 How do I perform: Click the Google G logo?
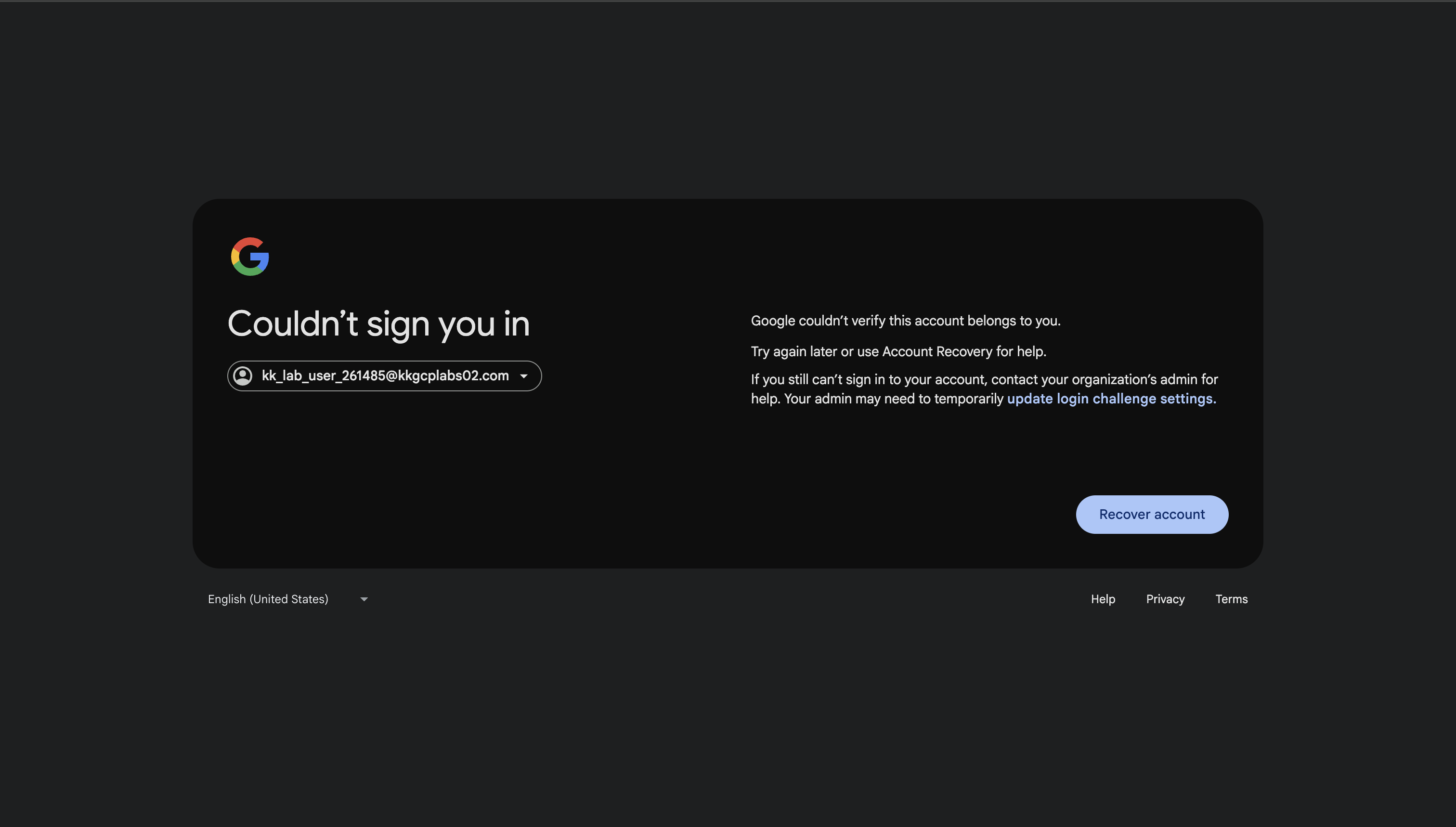click(250, 257)
